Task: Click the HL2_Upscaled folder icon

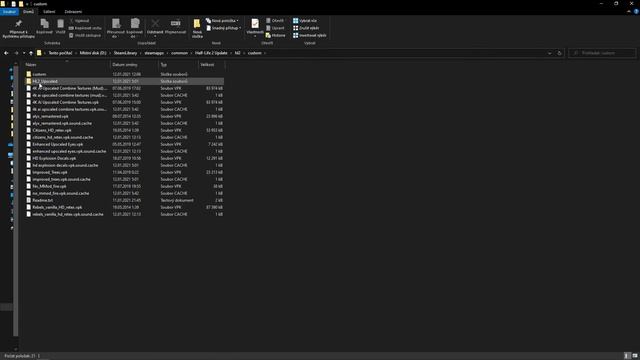Action: (x=29, y=81)
